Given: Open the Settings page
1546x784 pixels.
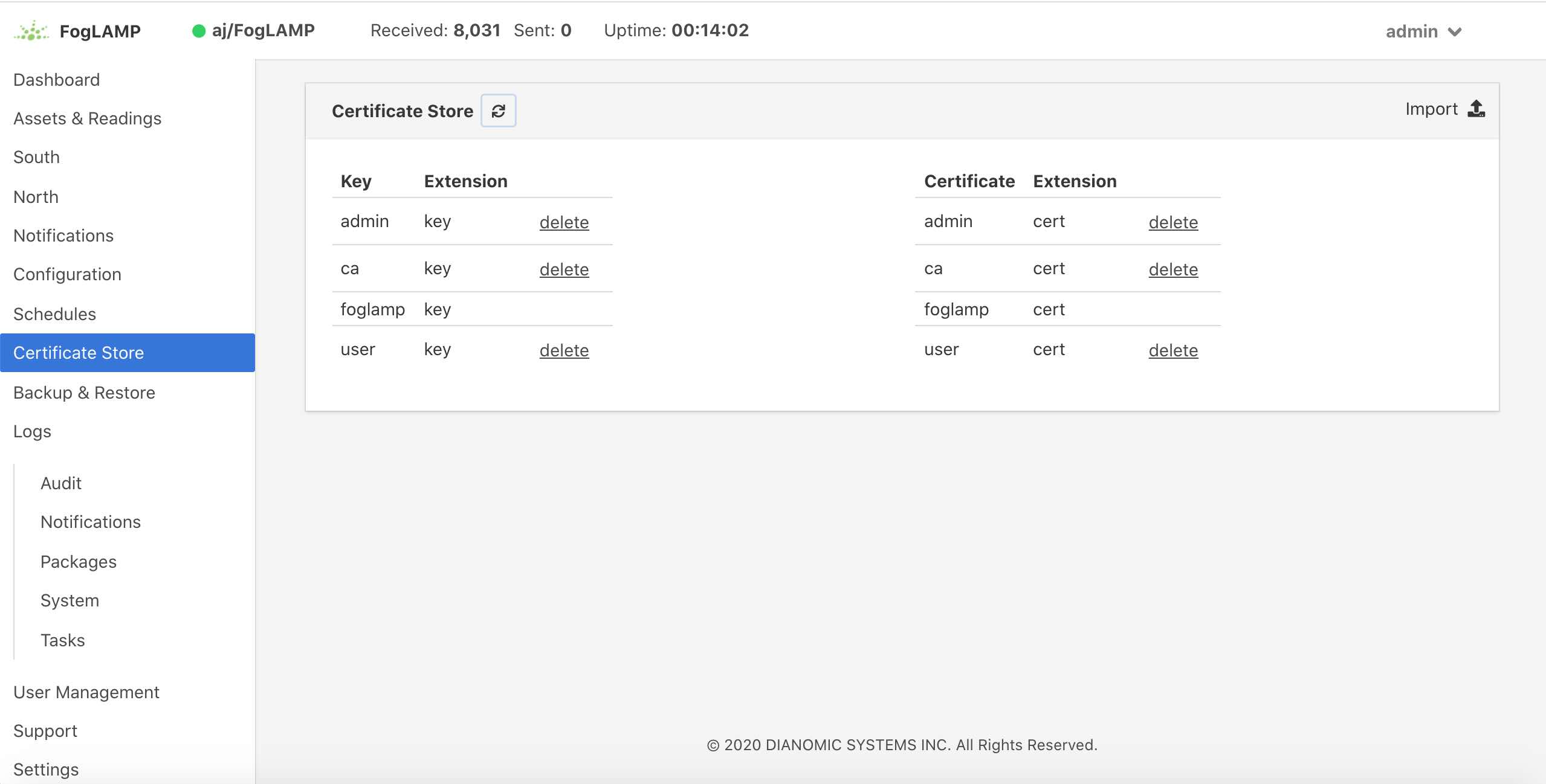Looking at the screenshot, I should pyautogui.click(x=46, y=769).
